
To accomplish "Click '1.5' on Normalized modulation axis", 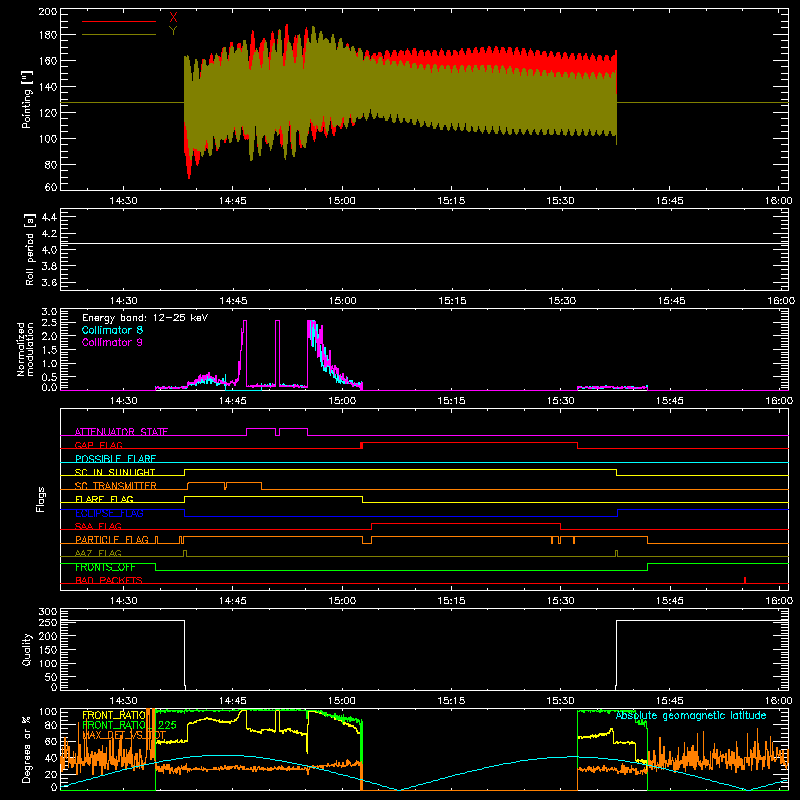I will pyautogui.click(x=49, y=350).
